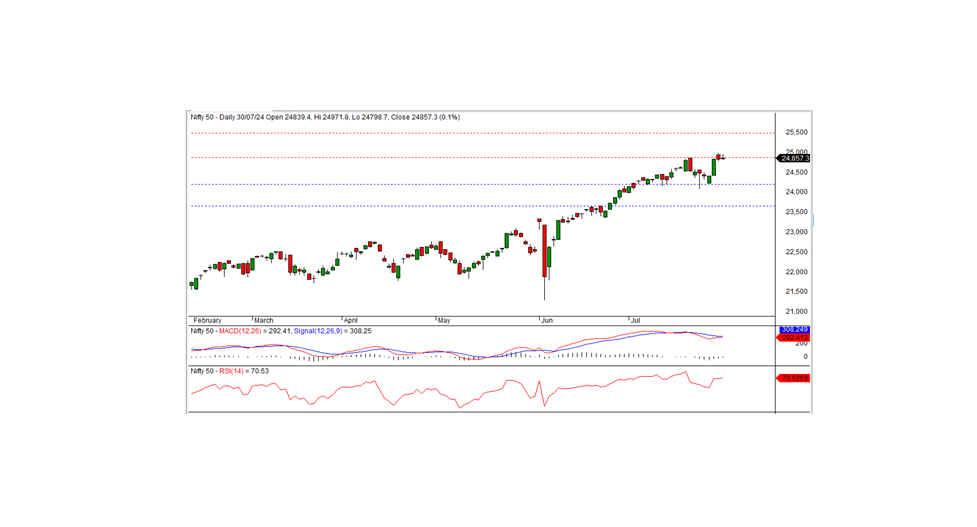Image resolution: width=977 pixels, height=527 pixels.
Task: Select the May marker on time axis
Action: [443, 320]
